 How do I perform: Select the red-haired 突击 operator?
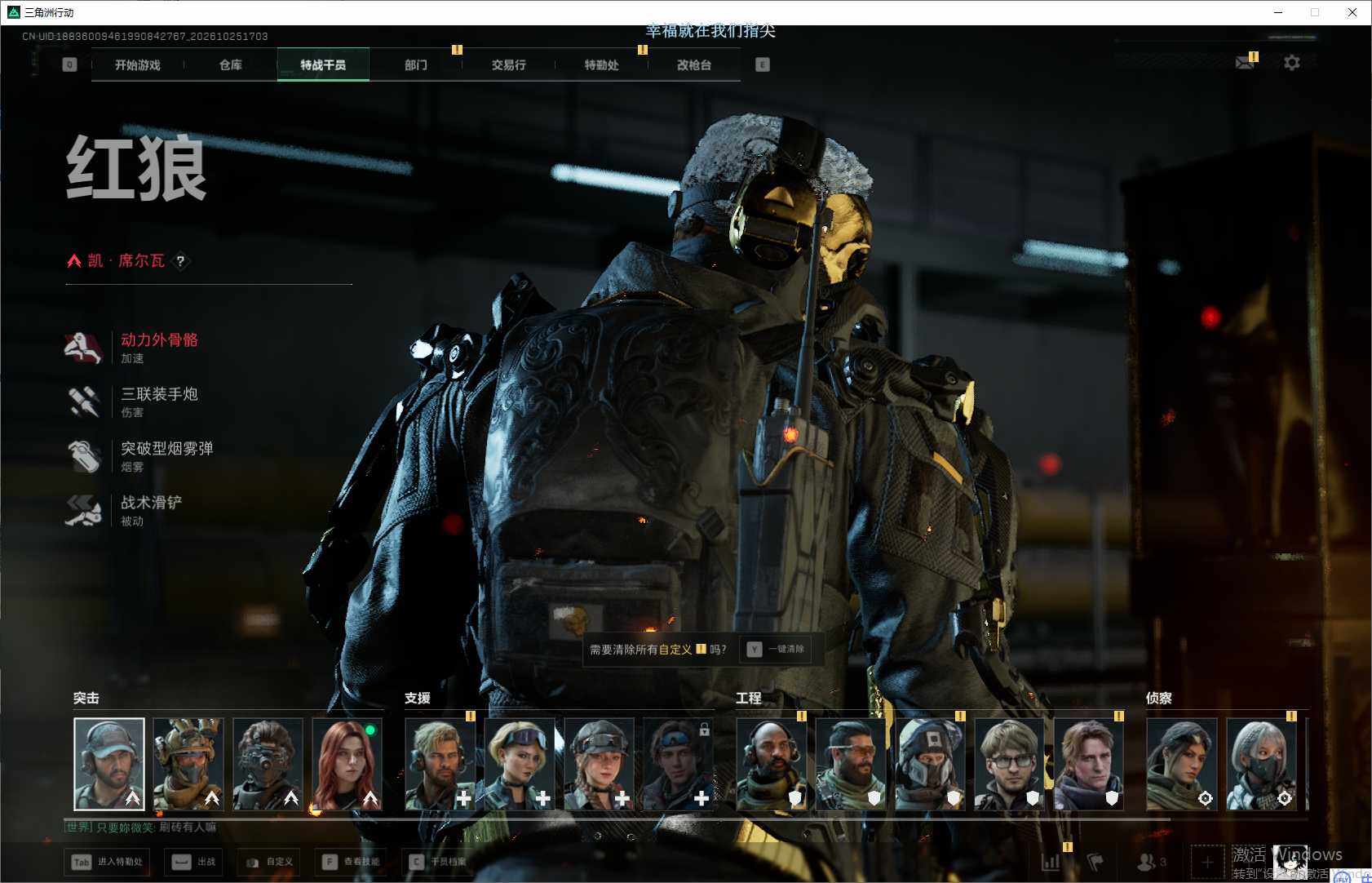[x=347, y=764]
